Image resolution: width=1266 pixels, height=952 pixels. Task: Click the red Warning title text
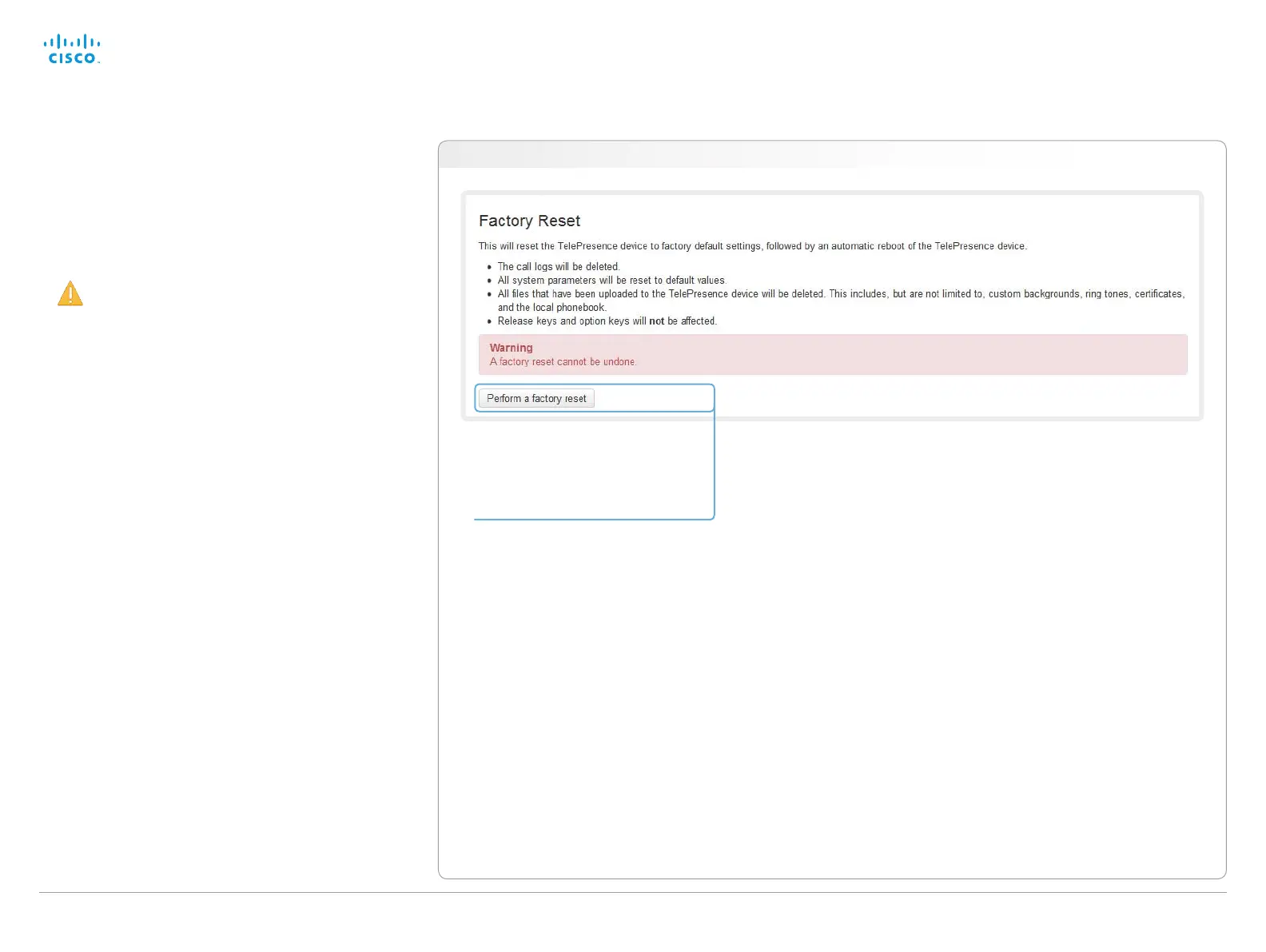point(511,348)
